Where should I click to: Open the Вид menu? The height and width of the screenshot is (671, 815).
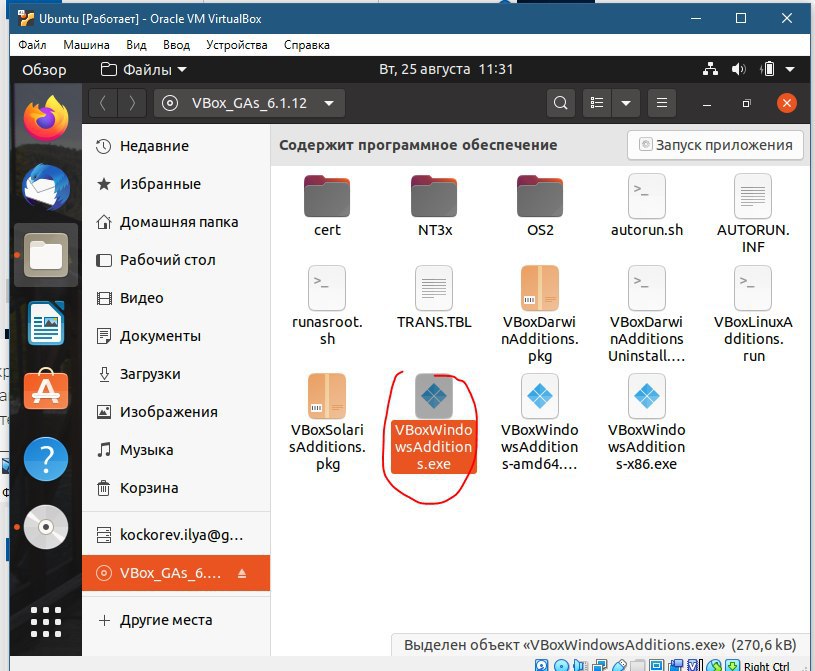click(136, 45)
